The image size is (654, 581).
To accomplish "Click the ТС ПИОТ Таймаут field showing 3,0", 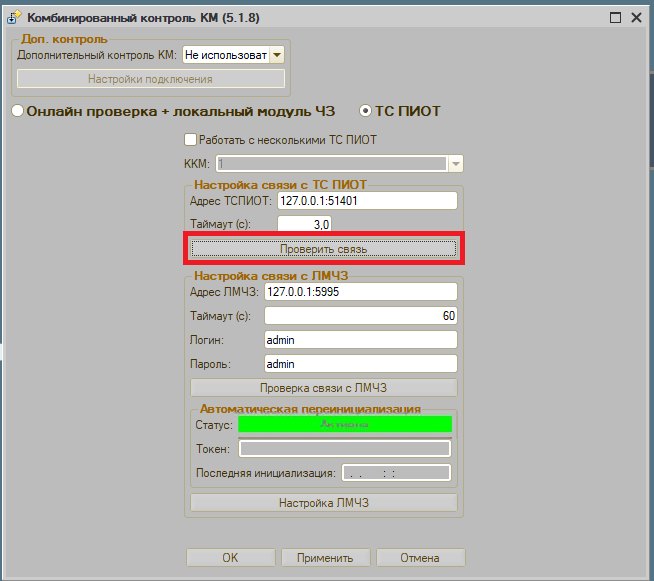I will (304, 224).
